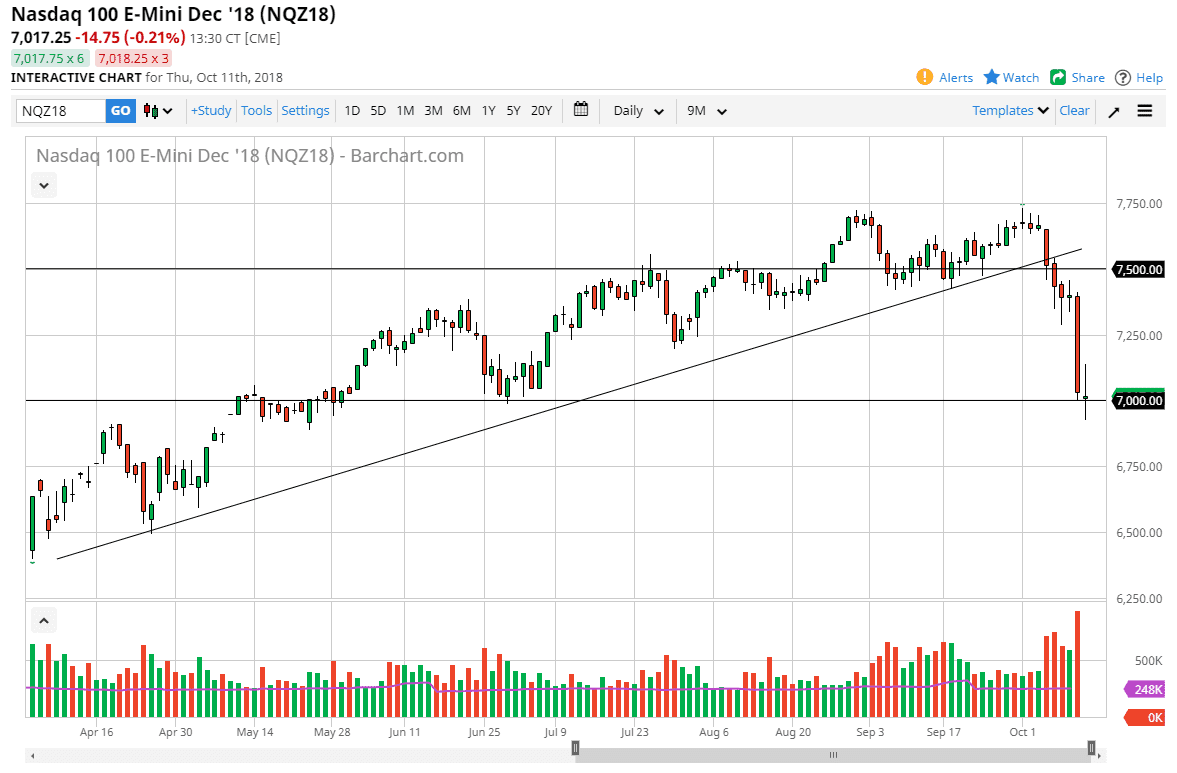The width and height of the screenshot is (1177, 773).
Task: Click the pop-out chart arrow icon
Action: click(x=1113, y=111)
